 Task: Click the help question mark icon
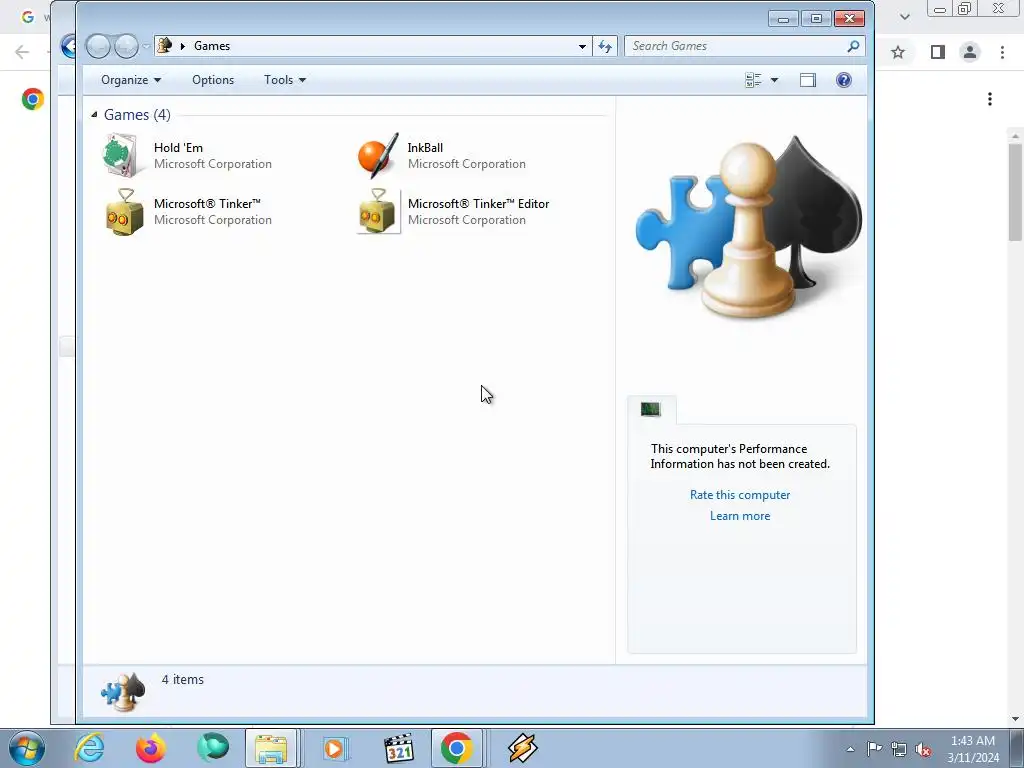tap(843, 80)
